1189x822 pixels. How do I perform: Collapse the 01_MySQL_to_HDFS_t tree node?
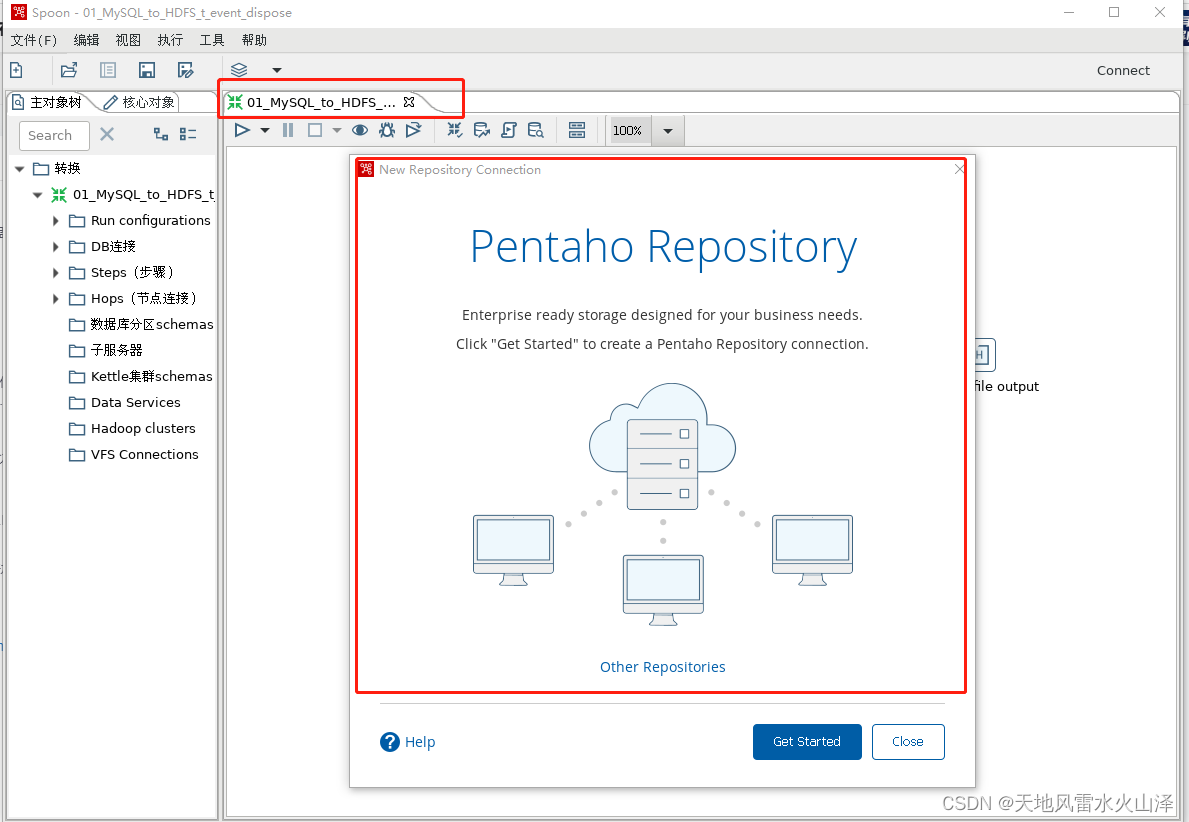[x=37, y=195]
